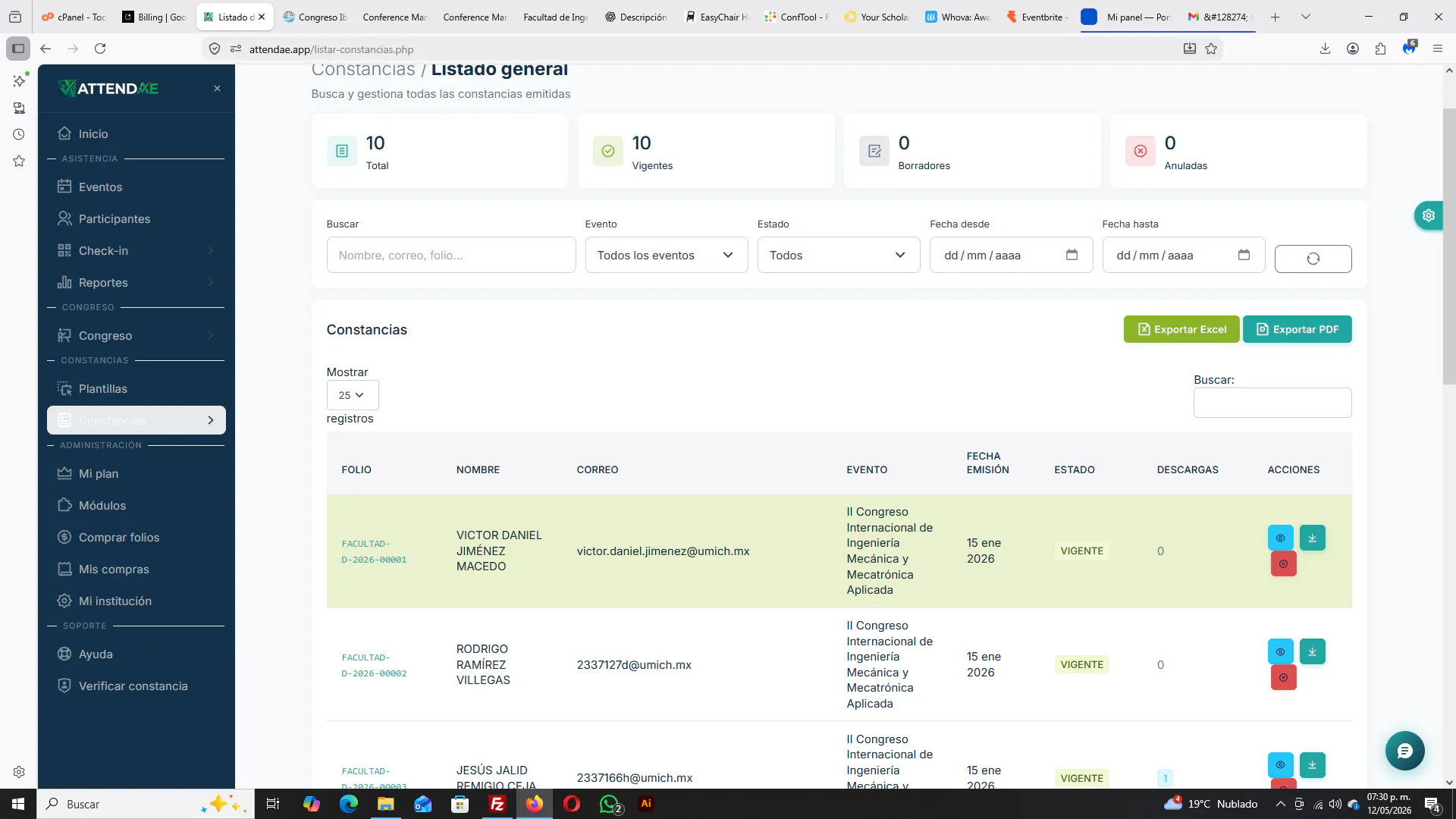View constancia of Jesús Jalid Remigio

point(1280,765)
